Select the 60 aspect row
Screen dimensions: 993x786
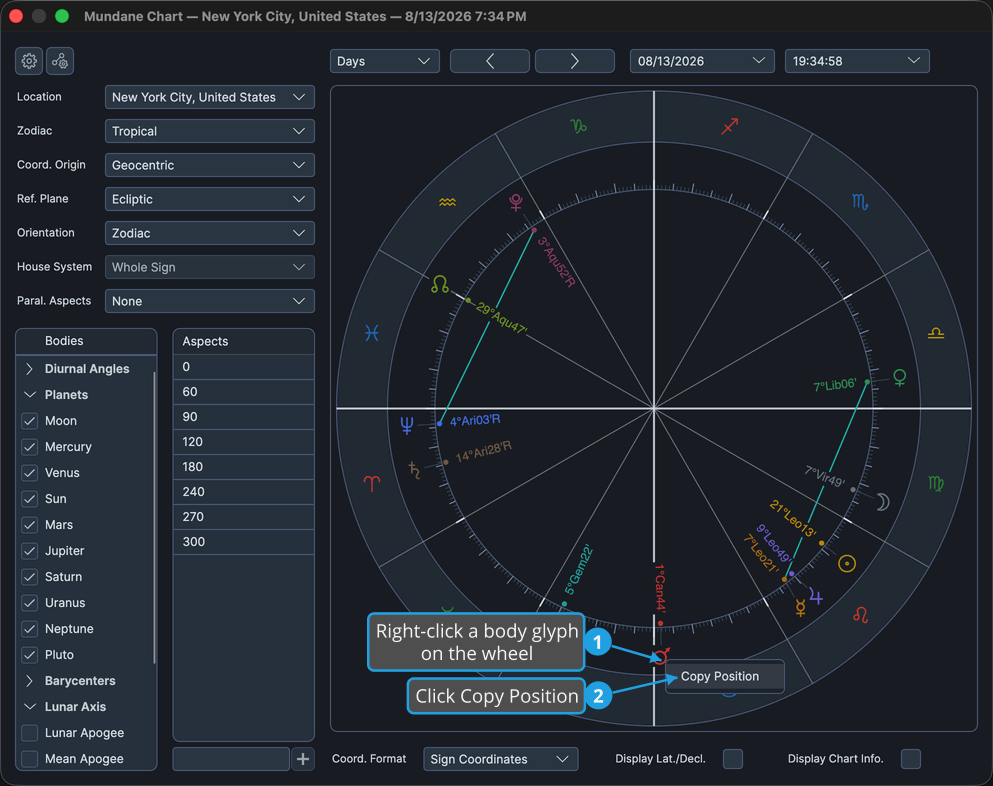point(244,392)
